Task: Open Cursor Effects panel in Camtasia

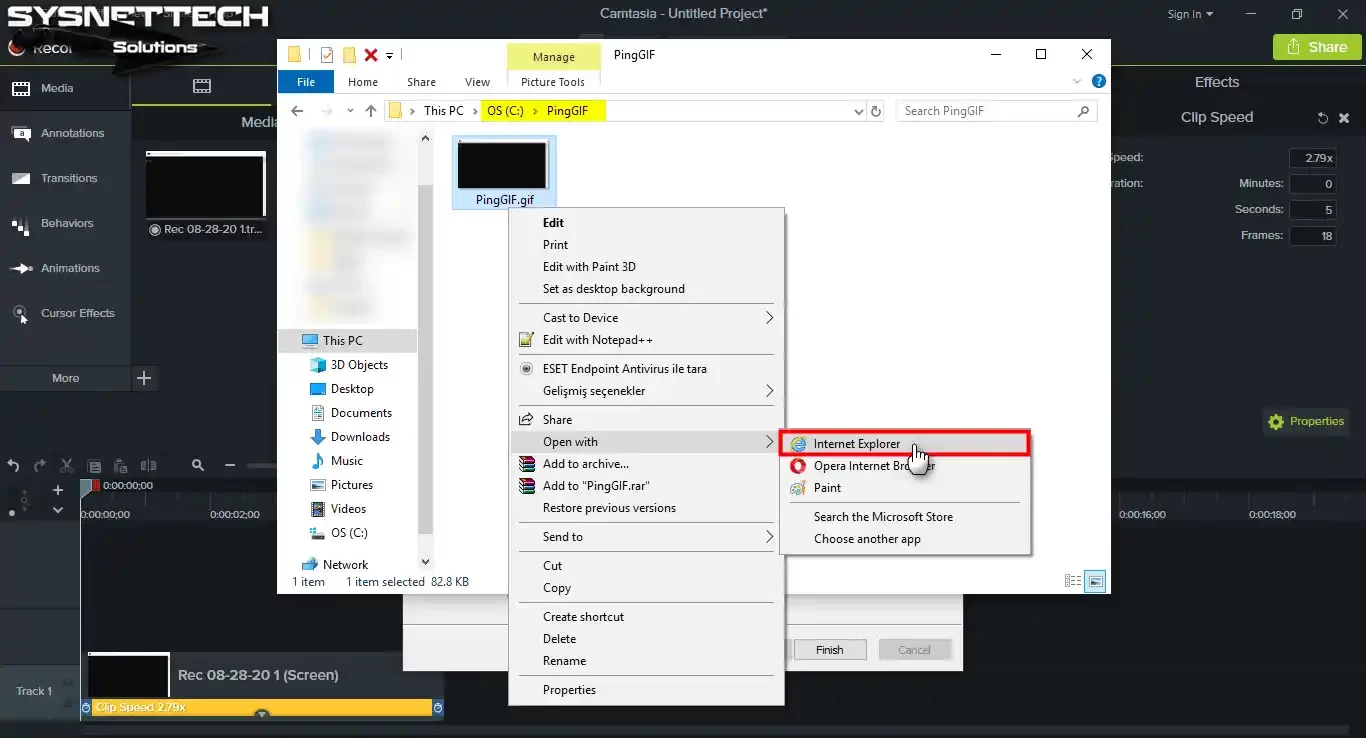Action: coord(65,313)
